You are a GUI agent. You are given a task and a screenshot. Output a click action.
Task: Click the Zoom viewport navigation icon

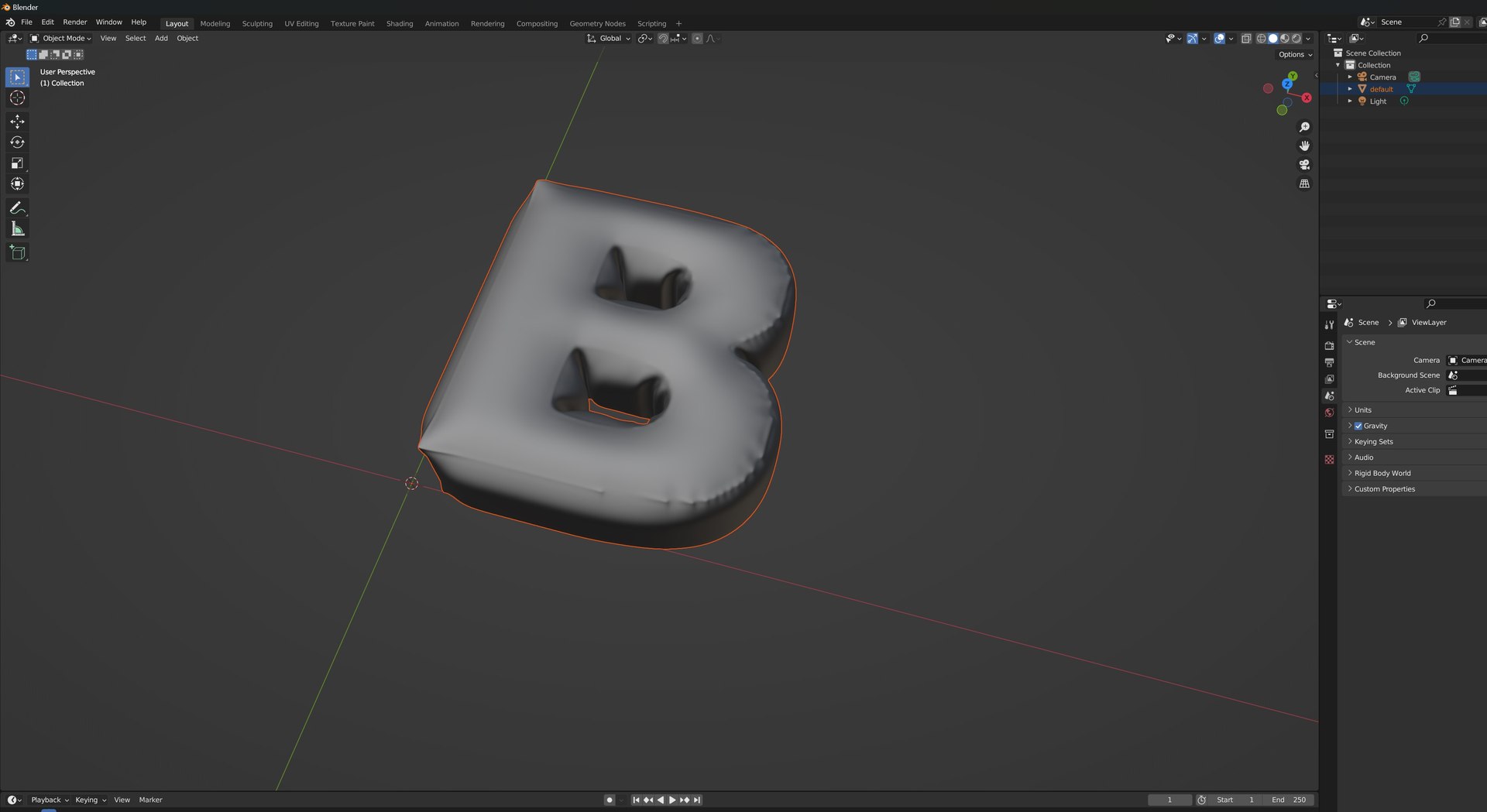point(1304,127)
